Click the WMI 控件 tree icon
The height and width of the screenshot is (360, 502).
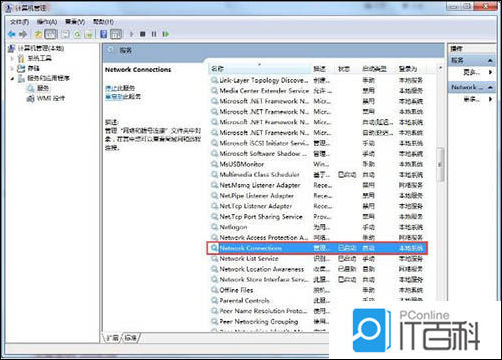[x=31, y=98]
